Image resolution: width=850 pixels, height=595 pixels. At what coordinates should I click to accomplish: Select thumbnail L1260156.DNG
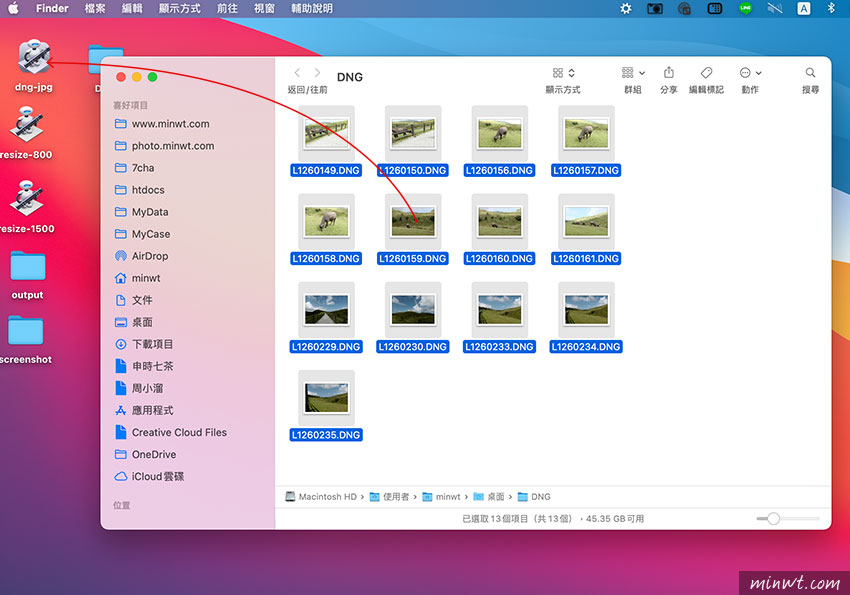coord(500,133)
